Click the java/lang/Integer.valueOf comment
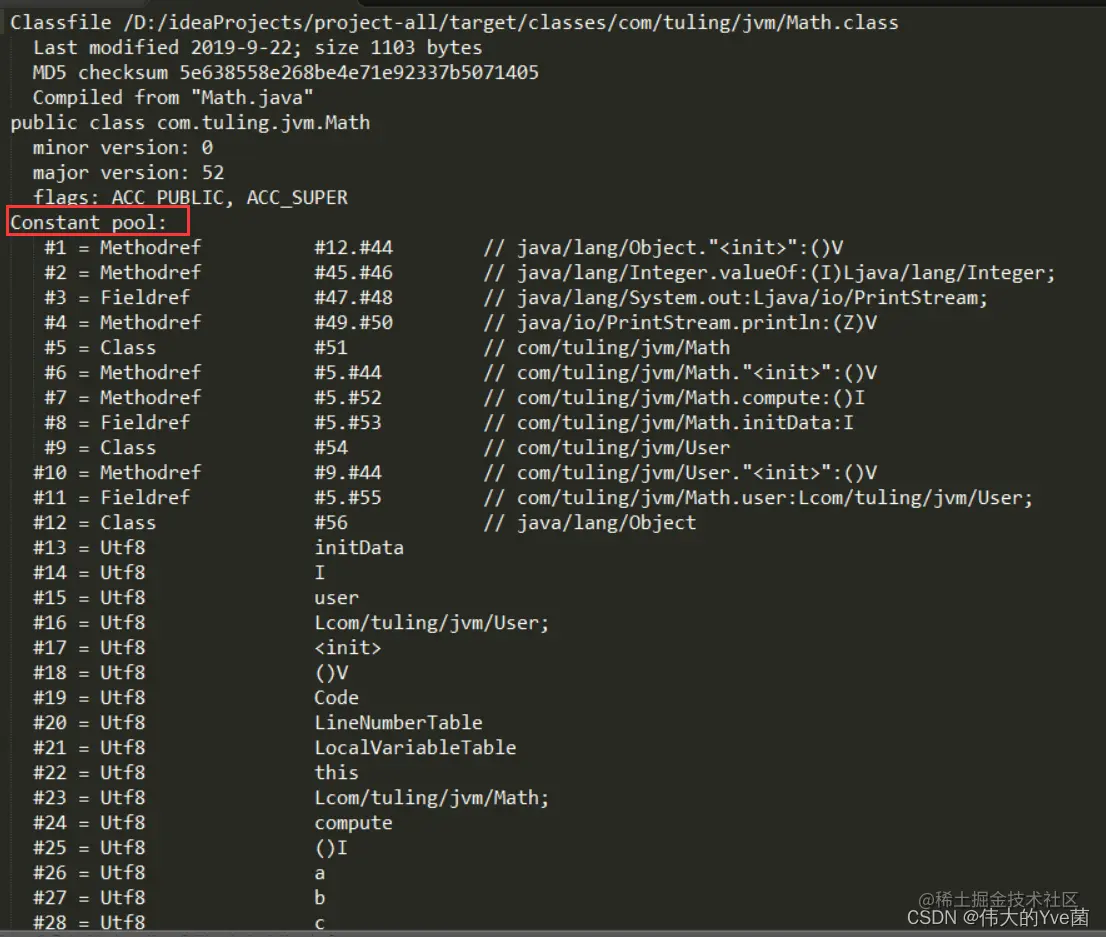This screenshot has height=937, width=1106. click(770, 273)
